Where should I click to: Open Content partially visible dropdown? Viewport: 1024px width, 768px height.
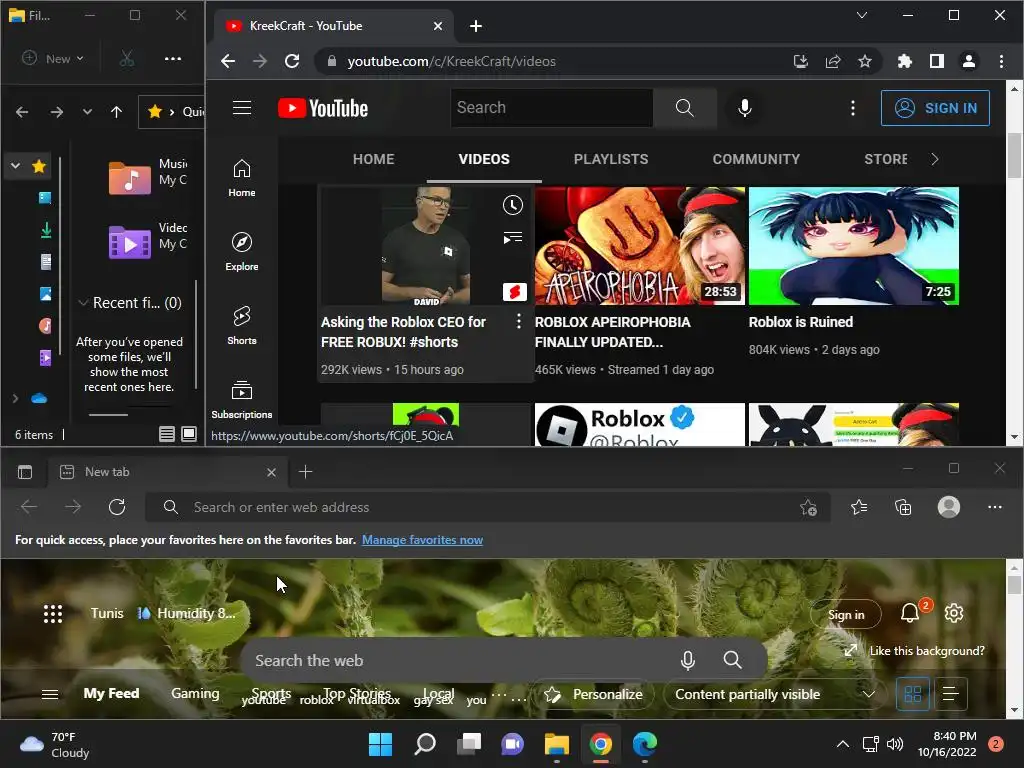(x=775, y=694)
